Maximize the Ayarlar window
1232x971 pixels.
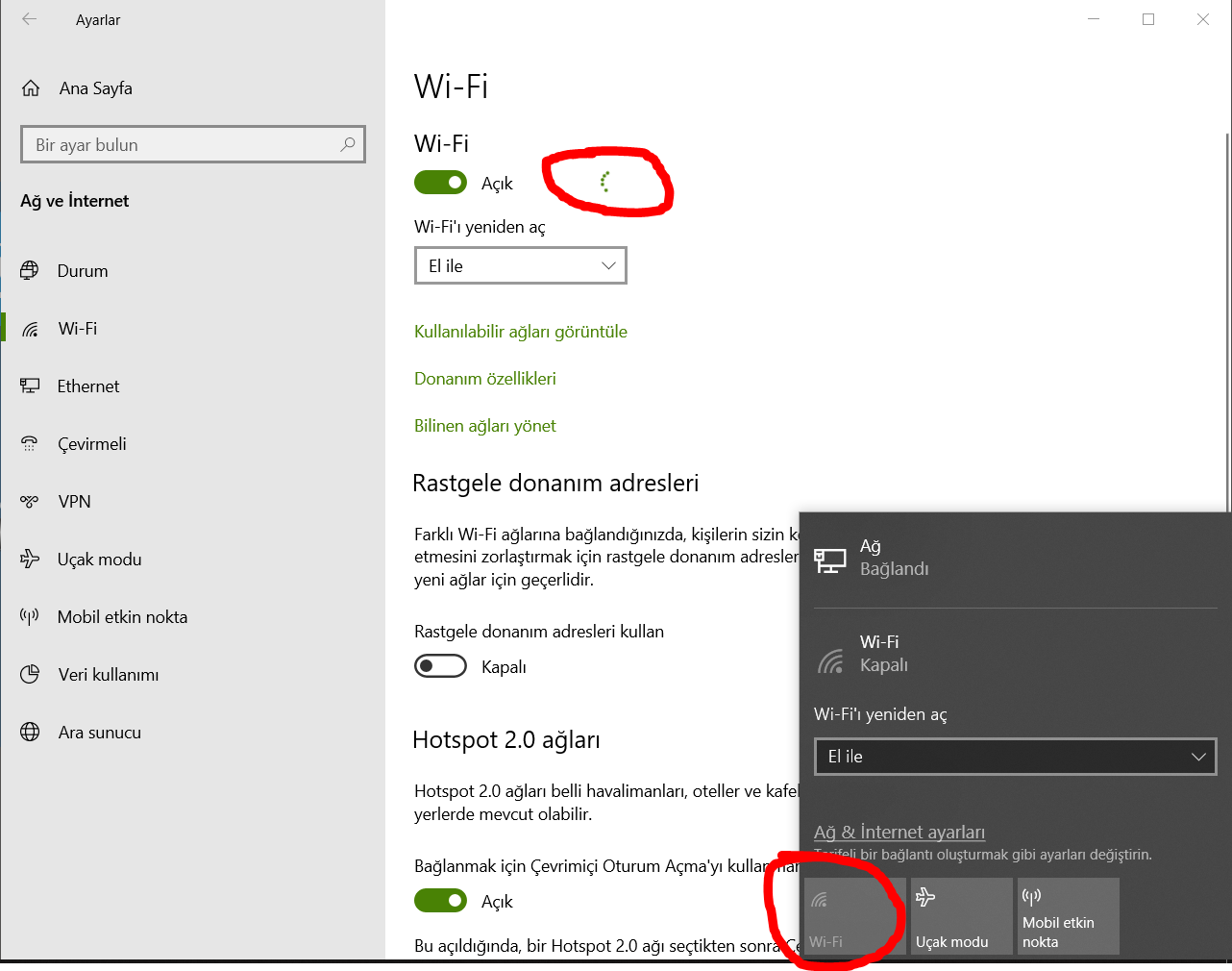[x=1148, y=19]
